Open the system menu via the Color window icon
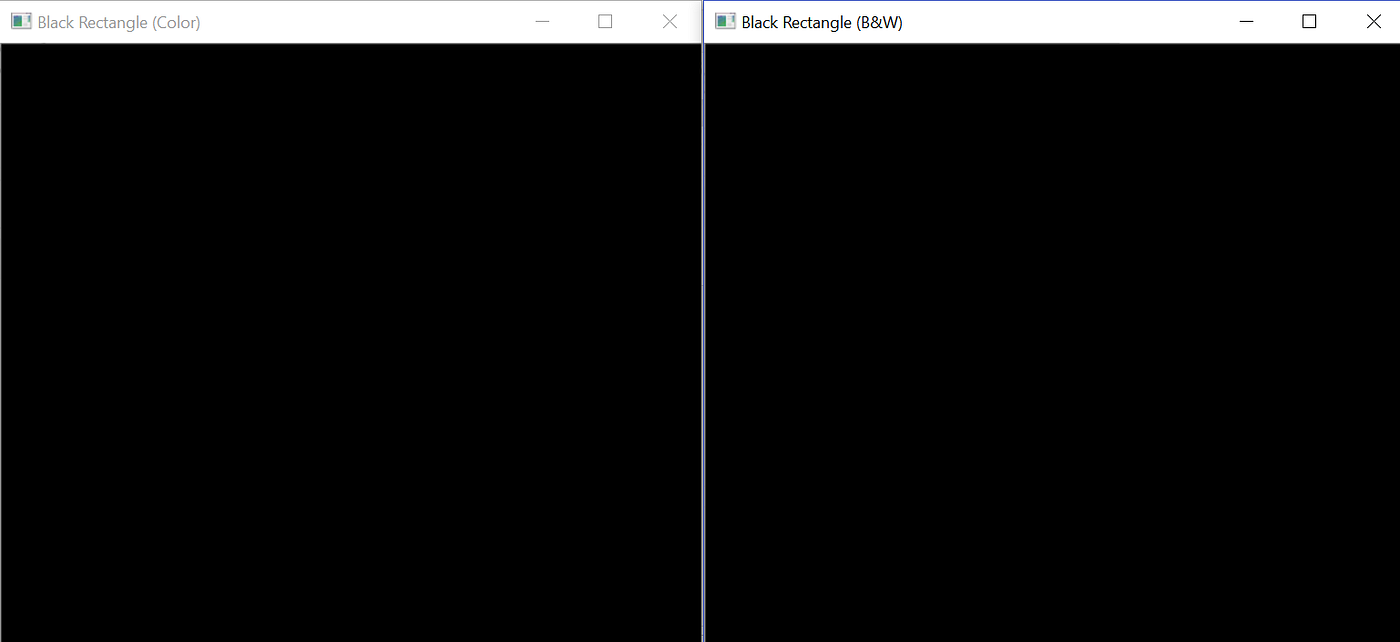 point(21,20)
